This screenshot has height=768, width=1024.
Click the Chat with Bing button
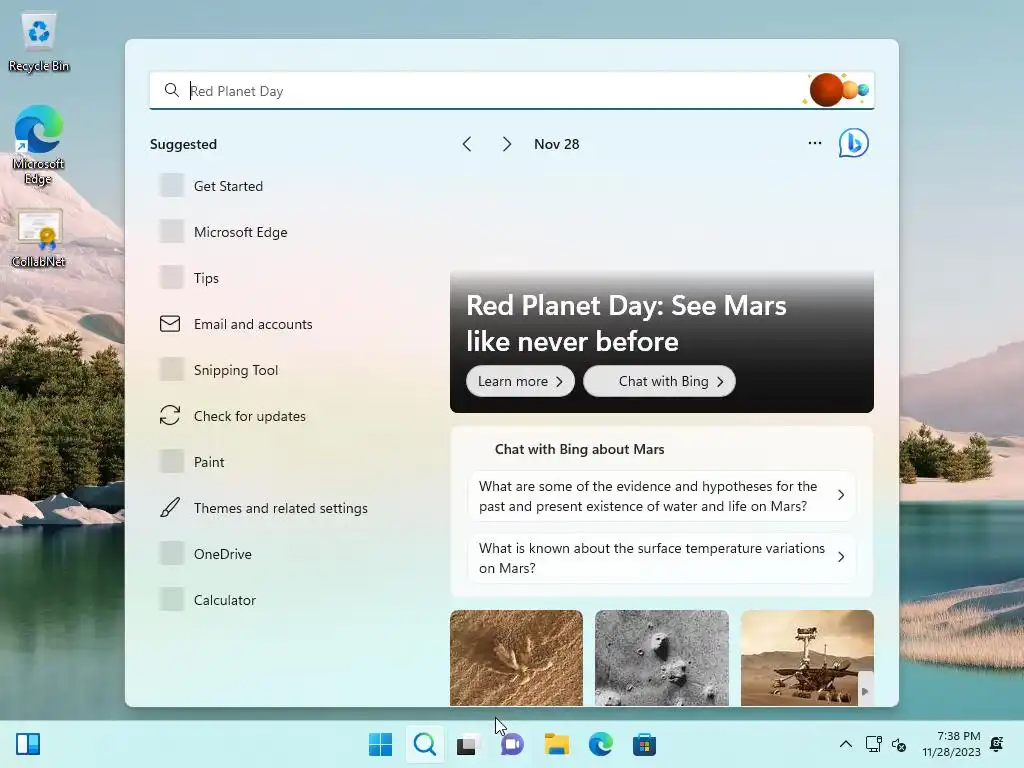pyautogui.click(x=660, y=381)
